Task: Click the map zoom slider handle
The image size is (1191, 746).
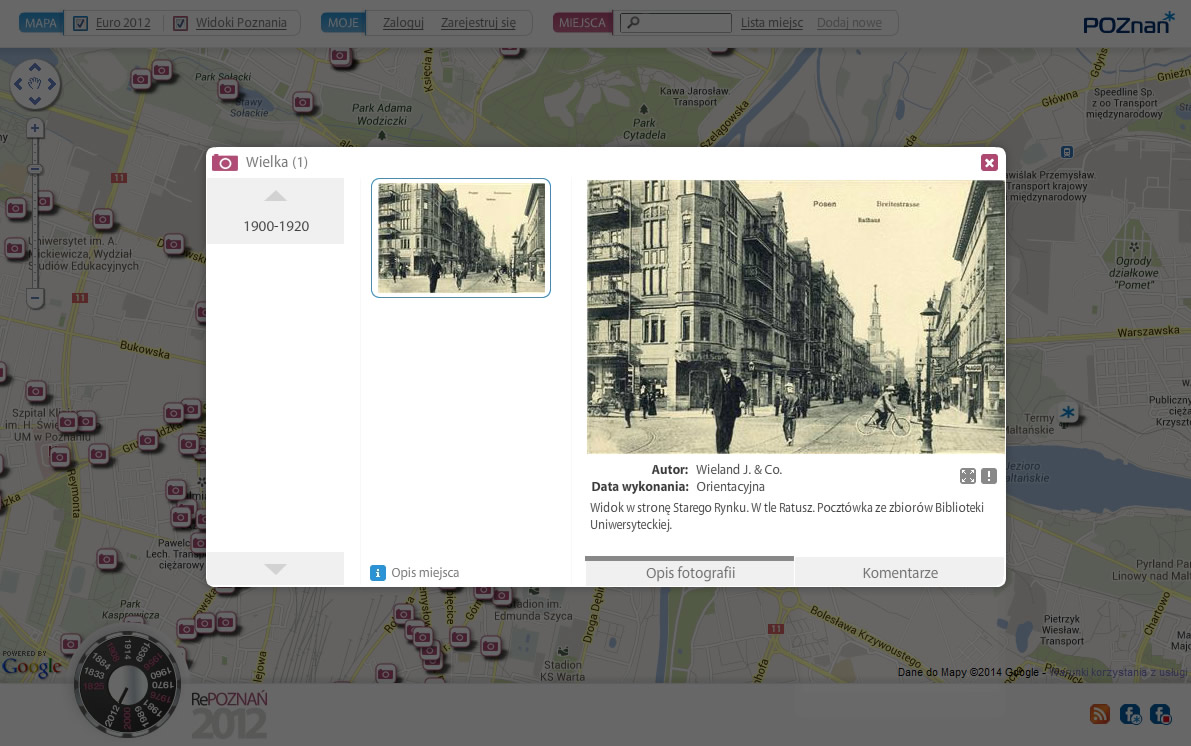Action: coord(35,169)
